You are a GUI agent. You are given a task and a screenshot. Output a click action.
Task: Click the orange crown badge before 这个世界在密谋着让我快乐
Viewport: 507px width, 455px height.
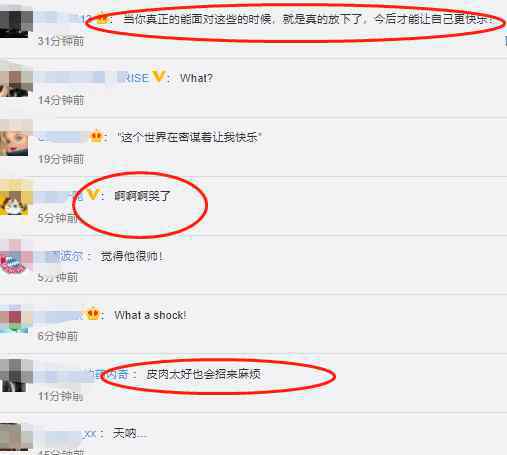[x=96, y=136]
